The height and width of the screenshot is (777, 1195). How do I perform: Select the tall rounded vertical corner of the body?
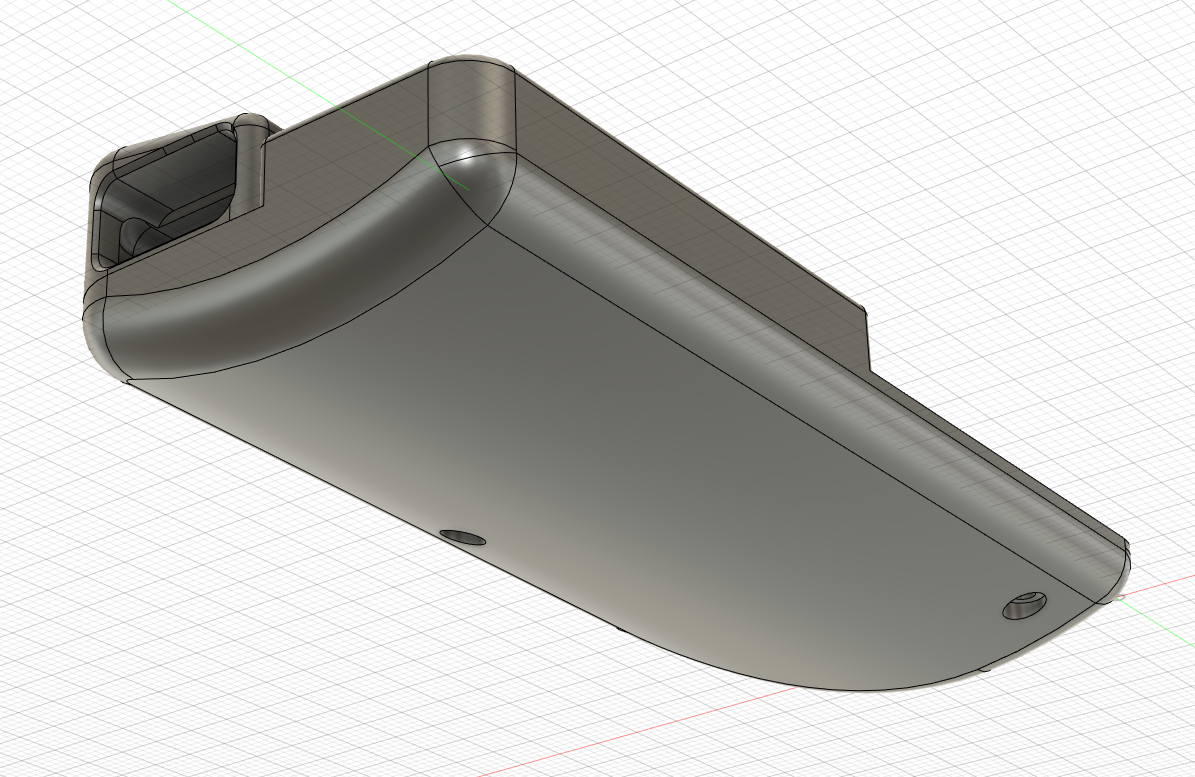(x=473, y=103)
